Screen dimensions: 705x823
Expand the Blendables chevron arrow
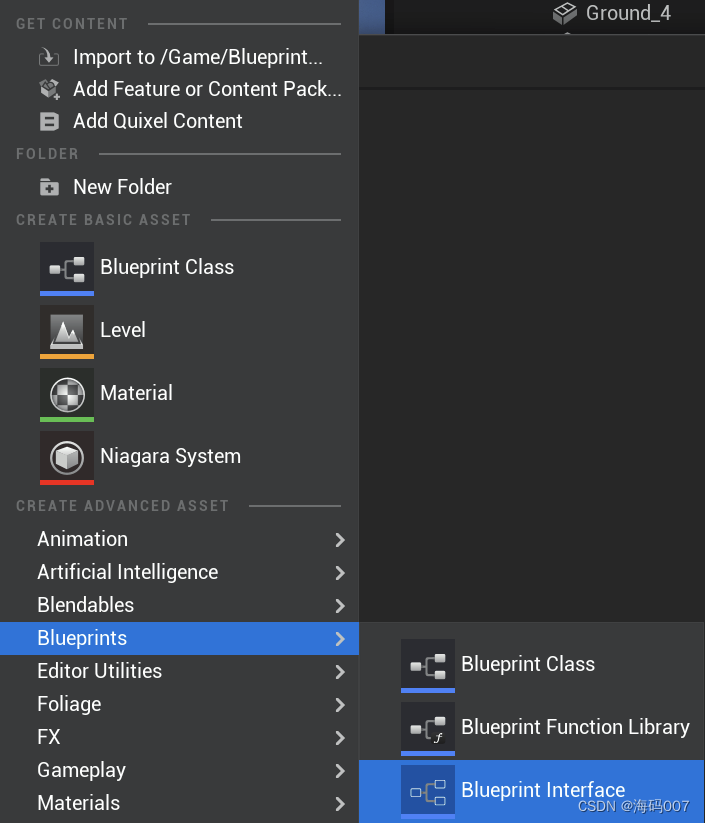[x=340, y=606]
